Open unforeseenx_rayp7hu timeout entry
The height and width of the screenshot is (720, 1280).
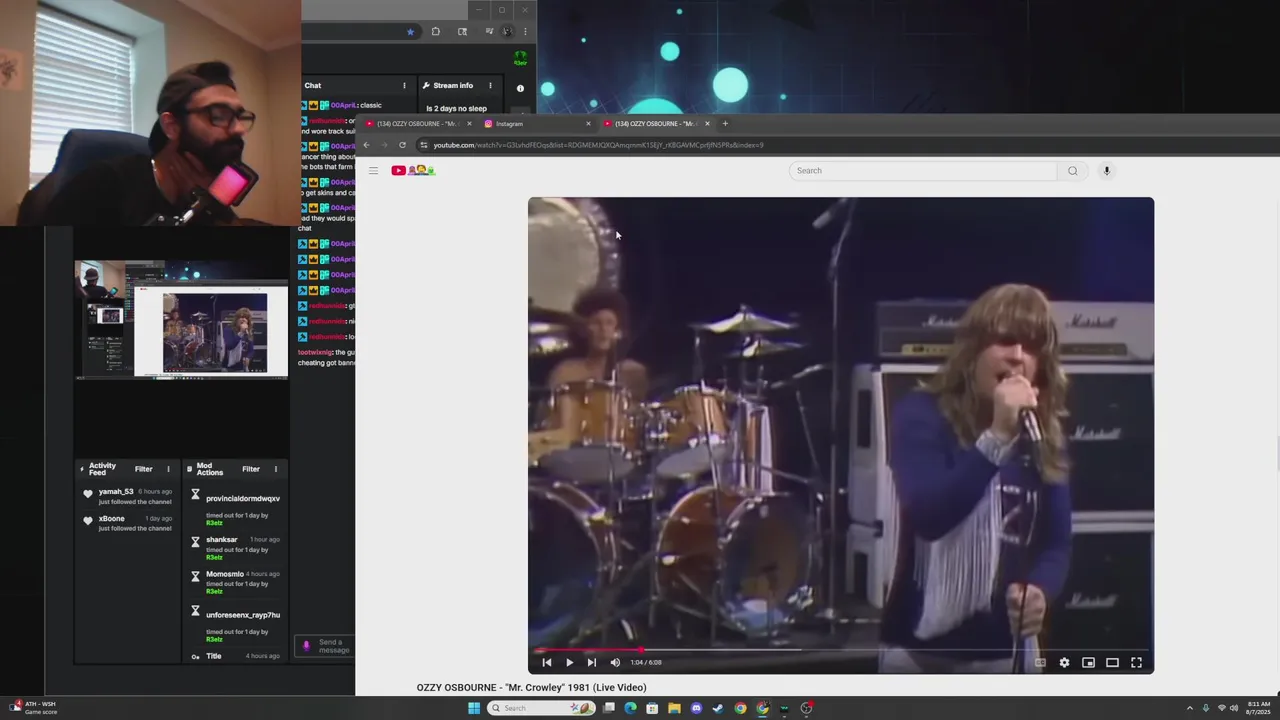tap(235, 626)
